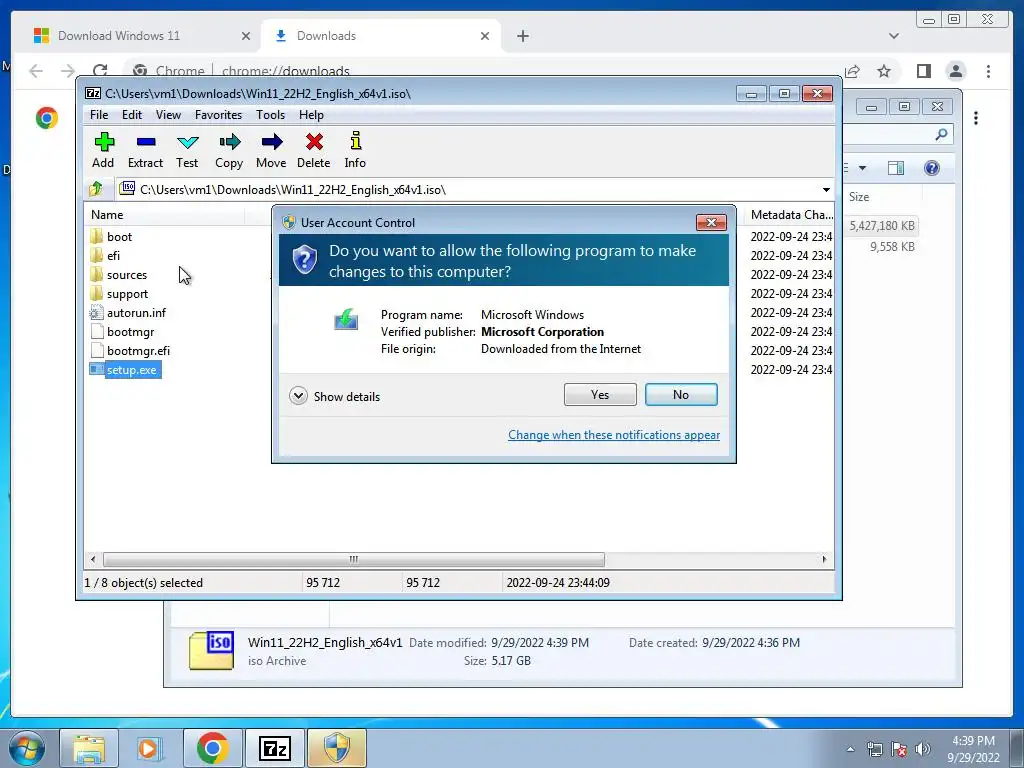Bookmark this page with star icon
1024x768 pixels.
click(884, 71)
